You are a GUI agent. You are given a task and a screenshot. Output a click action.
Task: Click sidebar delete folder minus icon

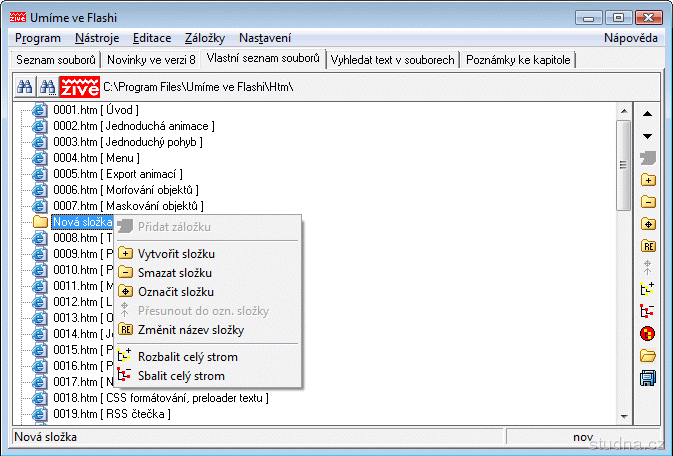648,202
